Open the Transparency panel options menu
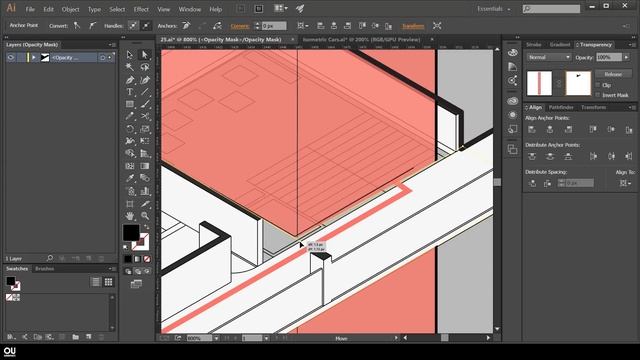Image resolution: width=640 pixels, height=360 pixels. pyautogui.click(x=631, y=44)
